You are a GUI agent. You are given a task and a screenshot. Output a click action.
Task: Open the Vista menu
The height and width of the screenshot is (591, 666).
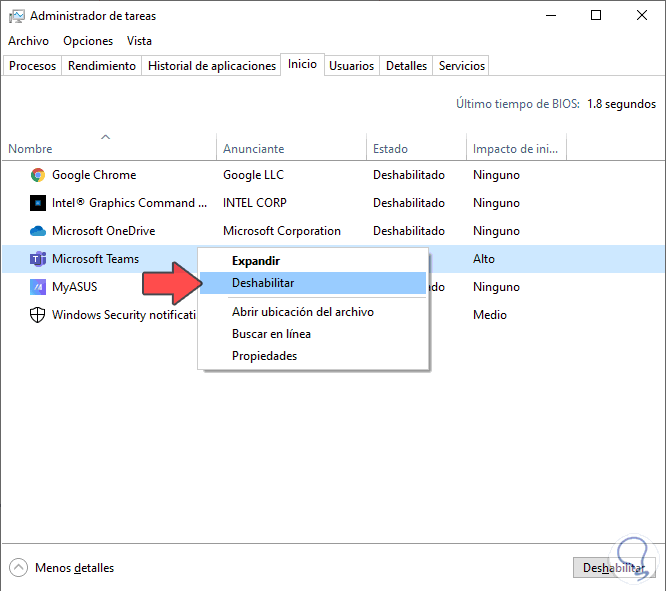point(139,41)
